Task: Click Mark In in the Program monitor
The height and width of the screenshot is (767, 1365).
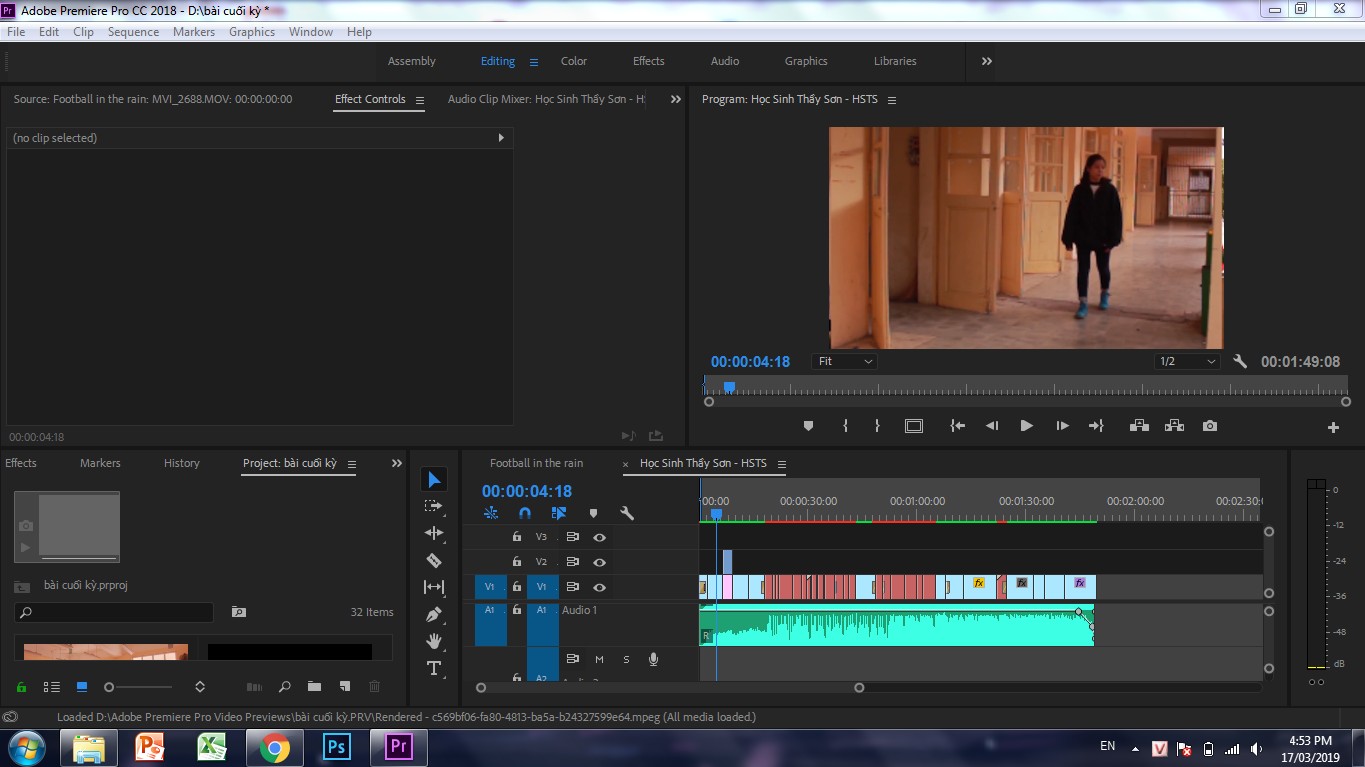Action: 845,426
